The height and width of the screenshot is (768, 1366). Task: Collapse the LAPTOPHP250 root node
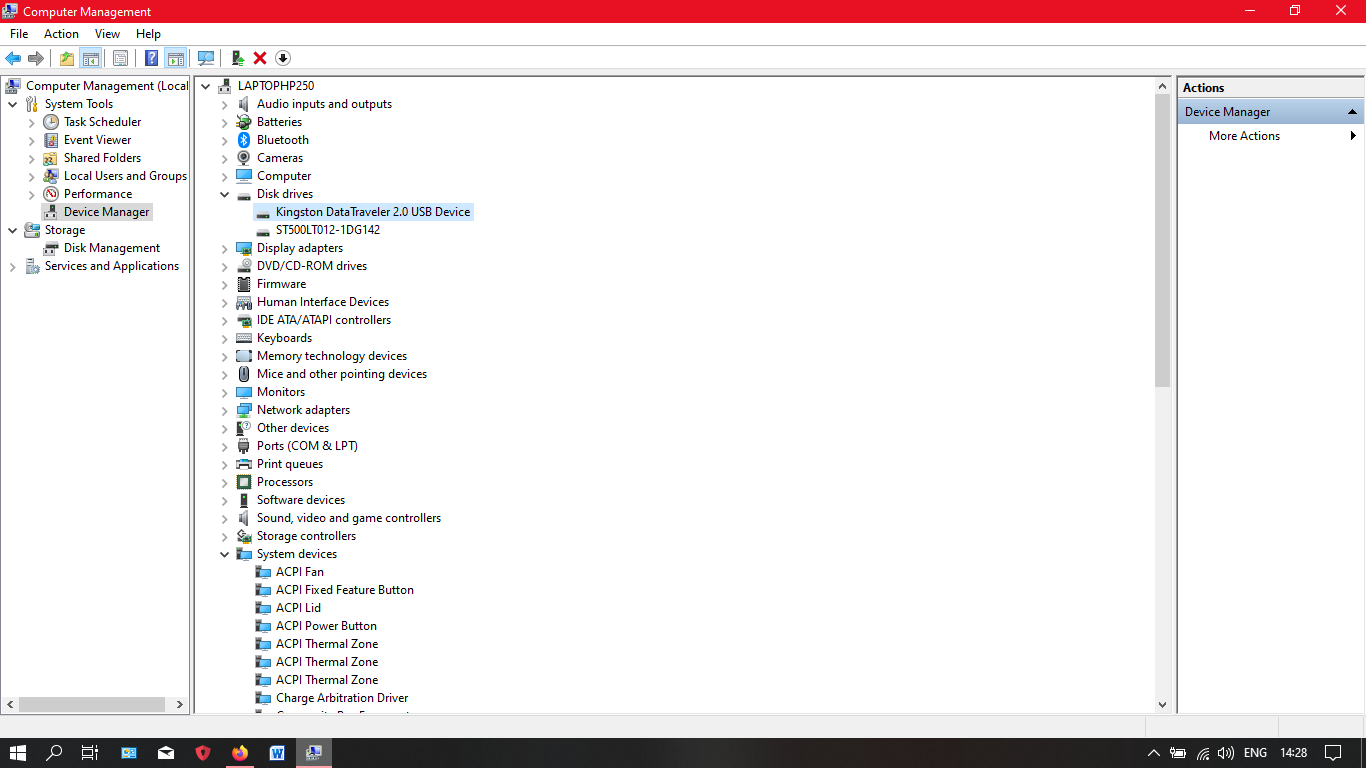(206, 86)
